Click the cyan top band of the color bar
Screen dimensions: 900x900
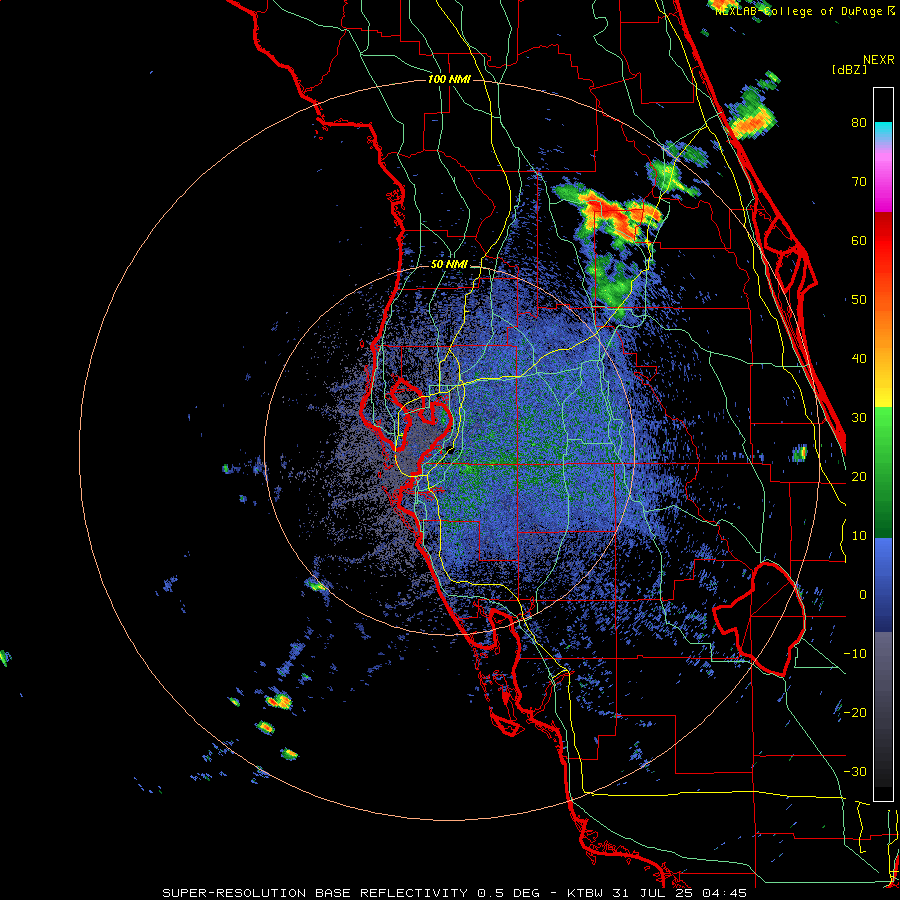coord(883,129)
